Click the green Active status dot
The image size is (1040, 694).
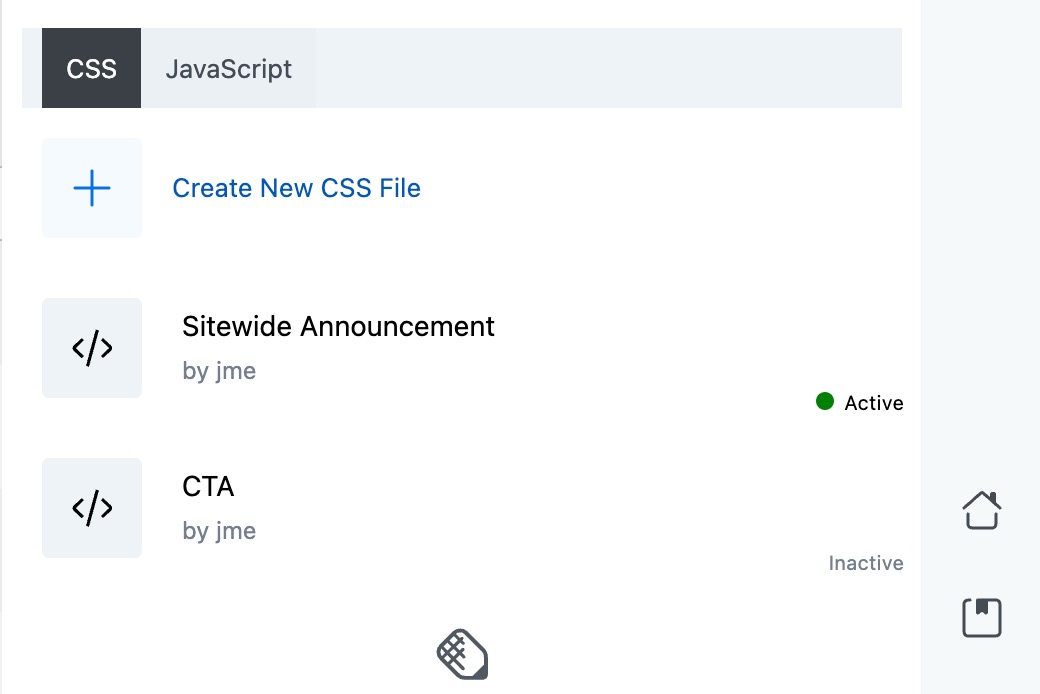pyautogui.click(x=825, y=402)
